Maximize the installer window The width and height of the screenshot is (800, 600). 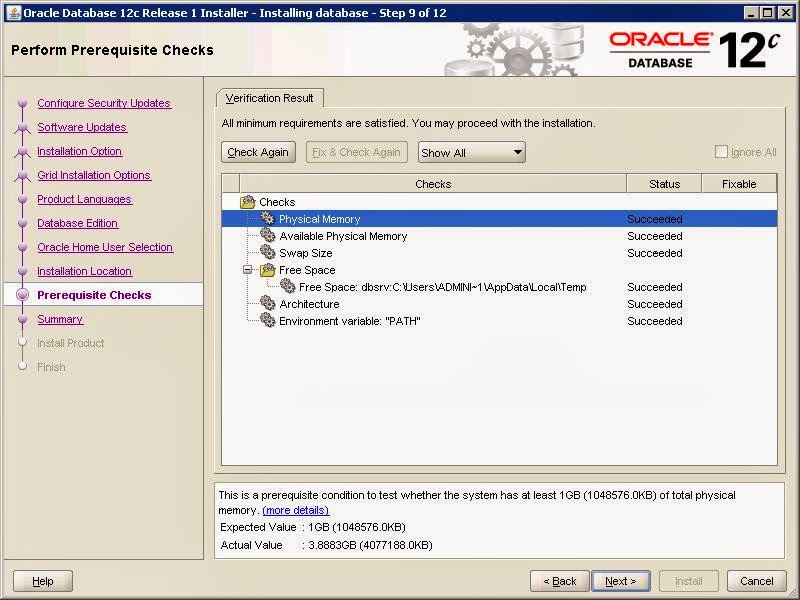767,13
